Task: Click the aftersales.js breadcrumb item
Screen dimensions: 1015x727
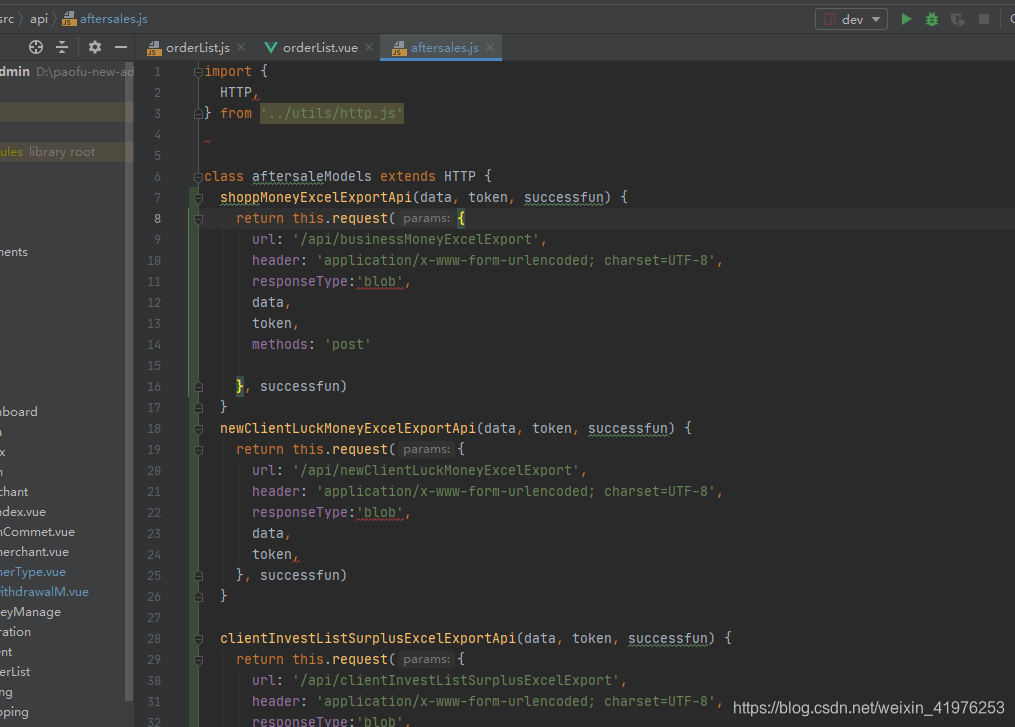Action: tap(105, 19)
